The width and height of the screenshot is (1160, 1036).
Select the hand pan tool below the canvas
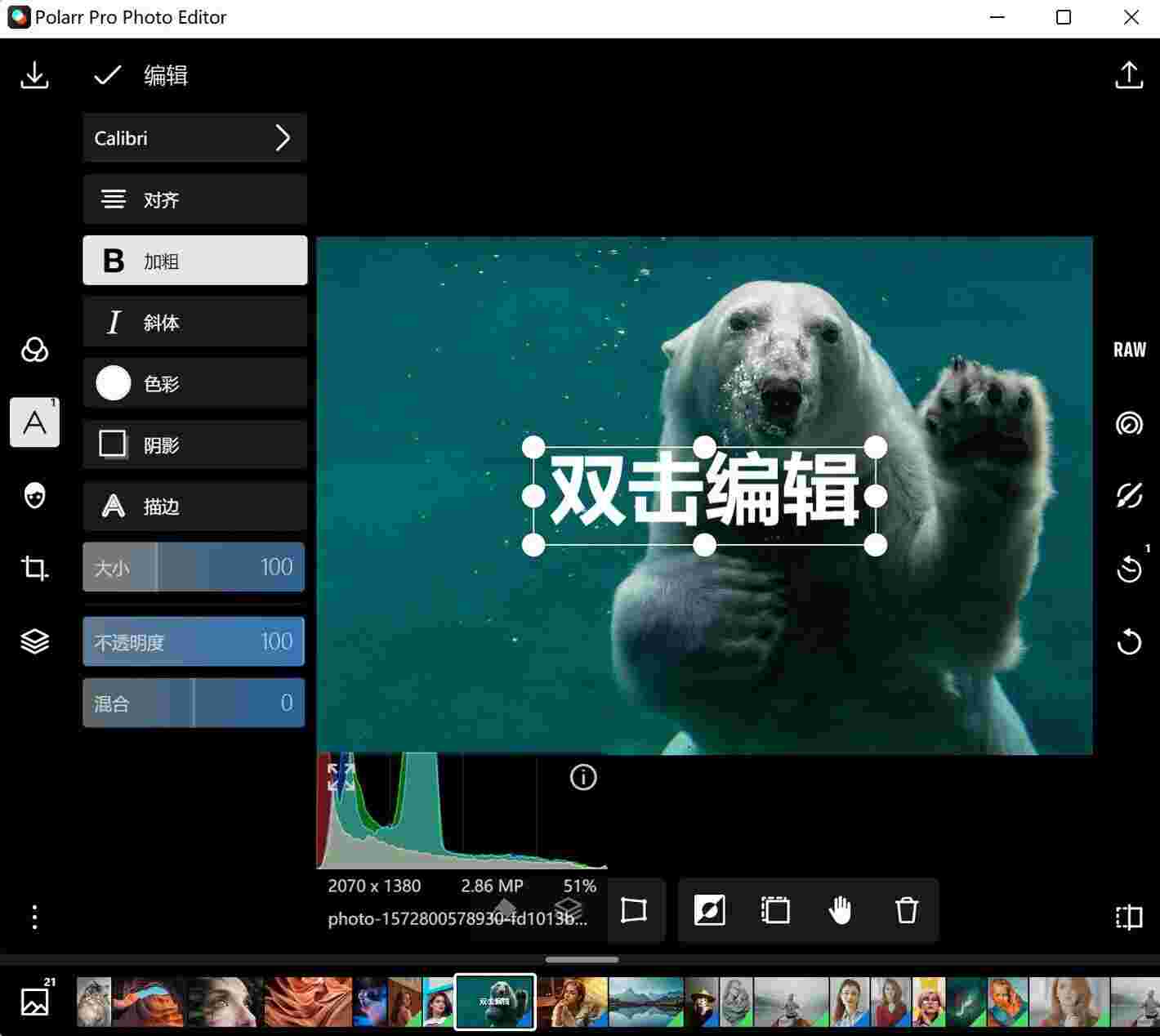(841, 910)
